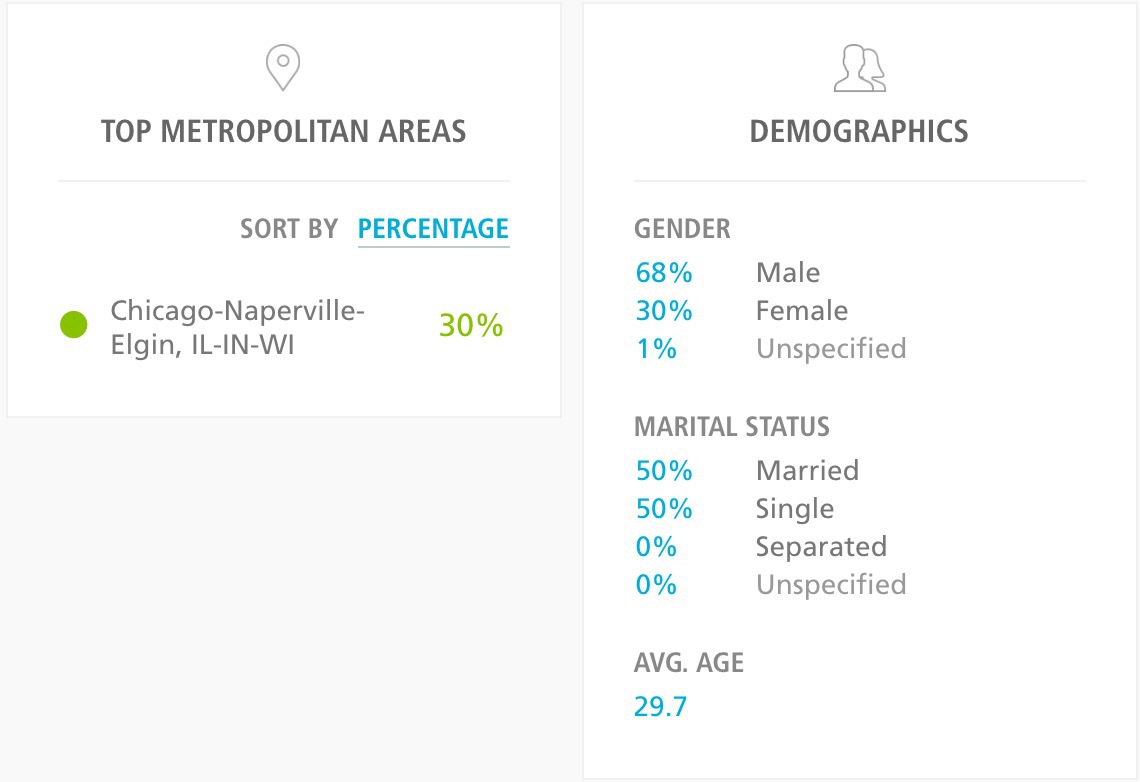1140x782 pixels.
Task: Click the Demographics people icon
Action: tap(859, 69)
